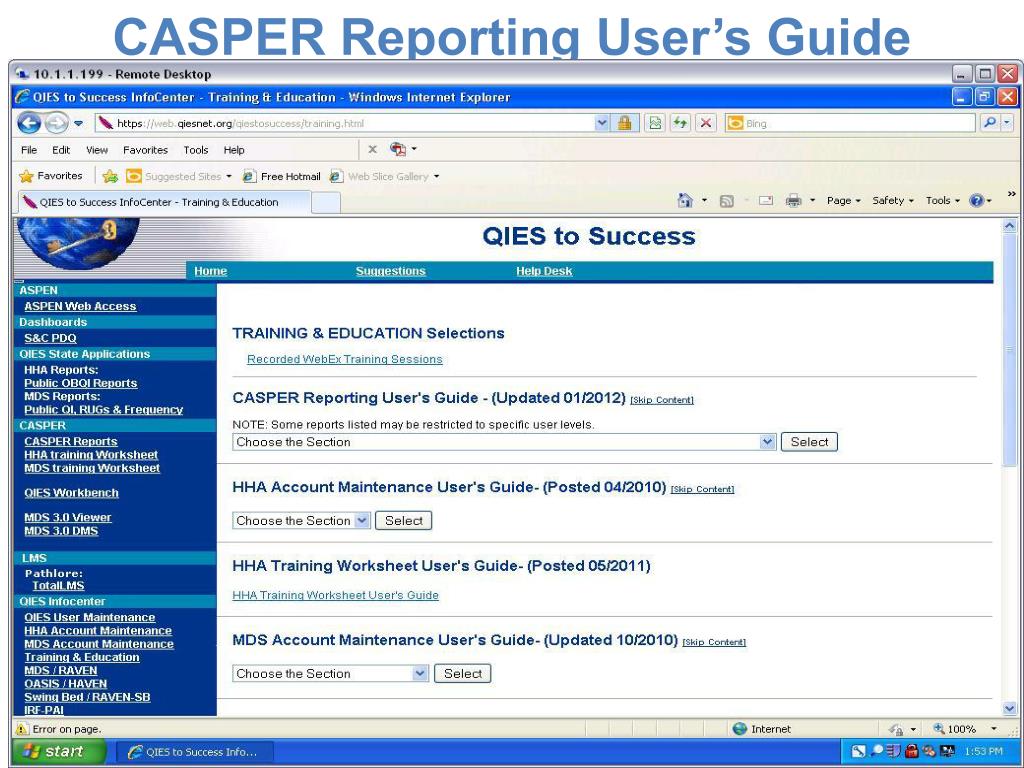Open the Web Slice Gallery dropdown
The width and height of the screenshot is (1024, 768).
385,176
